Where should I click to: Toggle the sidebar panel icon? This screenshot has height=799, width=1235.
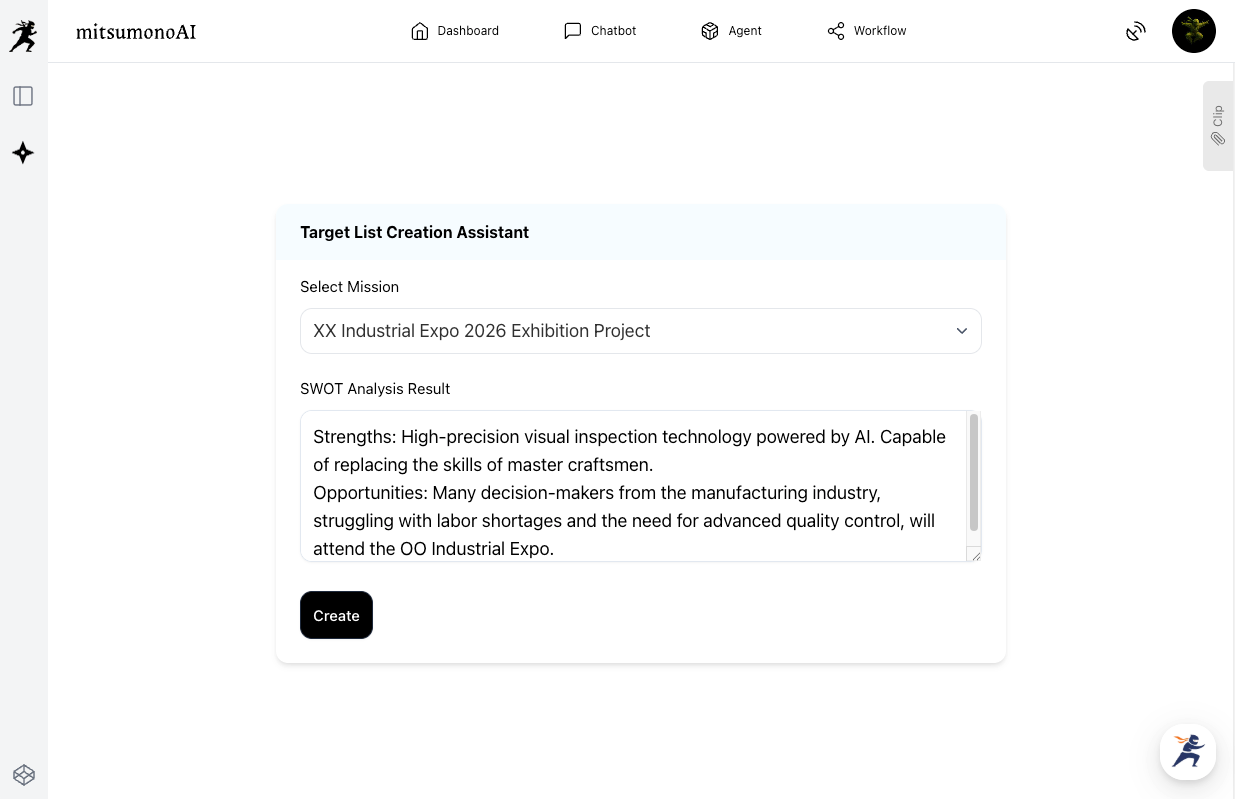click(23, 96)
